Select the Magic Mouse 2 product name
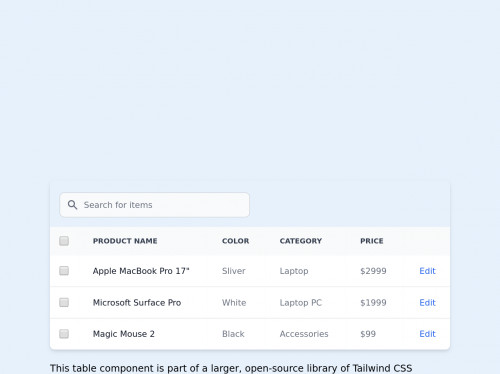The image size is (500, 374). pyautogui.click(x=124, y=334)
